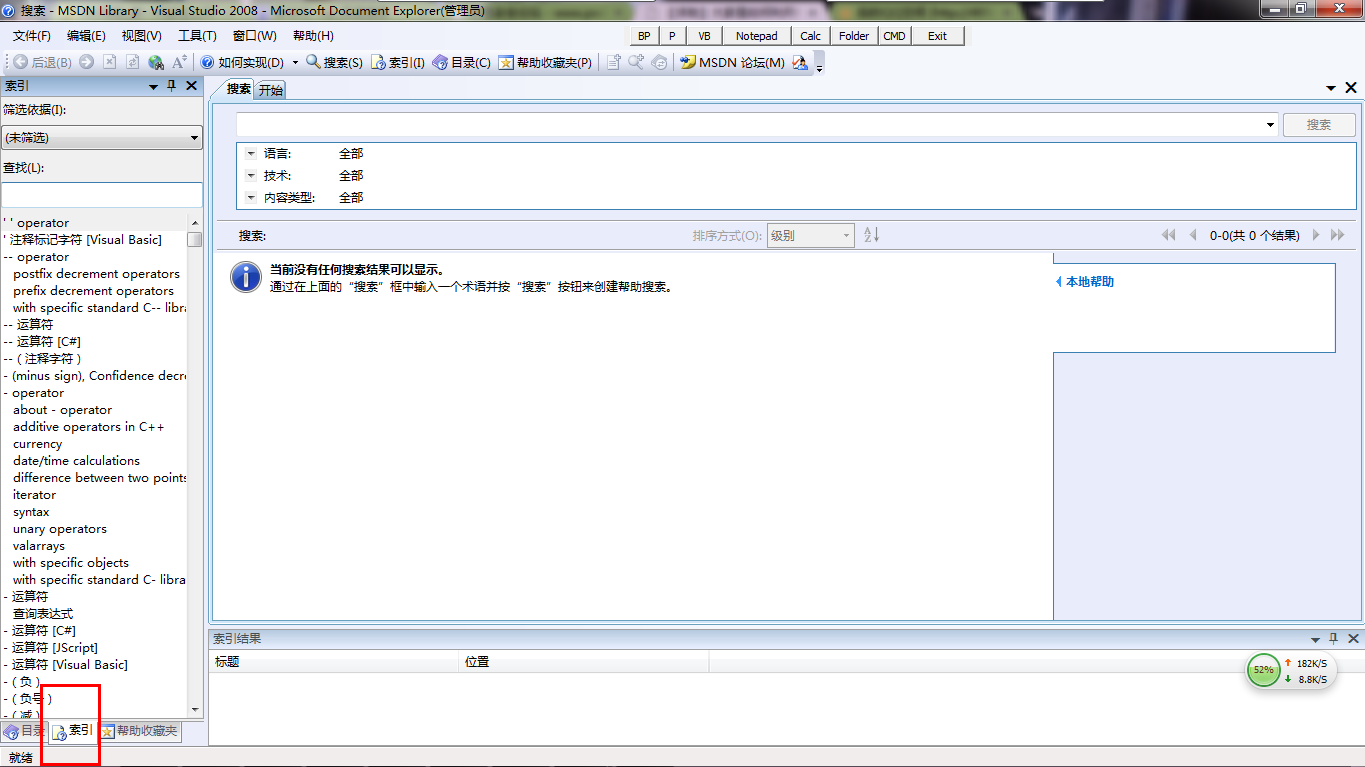Toggle auto-hide pin on 索引 panel
This screenshot has height=767, width=1365.
171,87
